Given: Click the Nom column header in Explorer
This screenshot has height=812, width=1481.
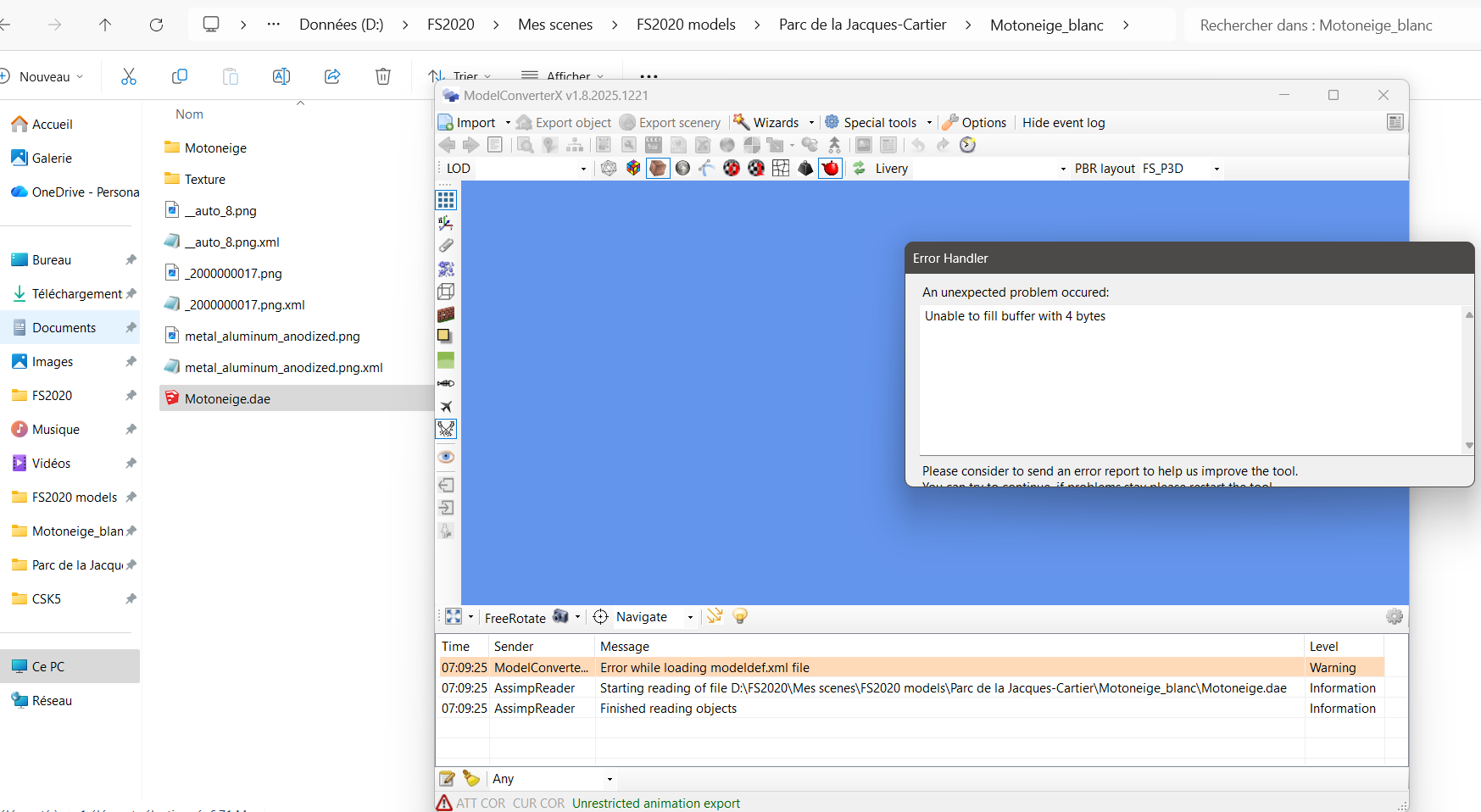Looking at the screenshot, I should pyautogui.click(x=189, y=114).
